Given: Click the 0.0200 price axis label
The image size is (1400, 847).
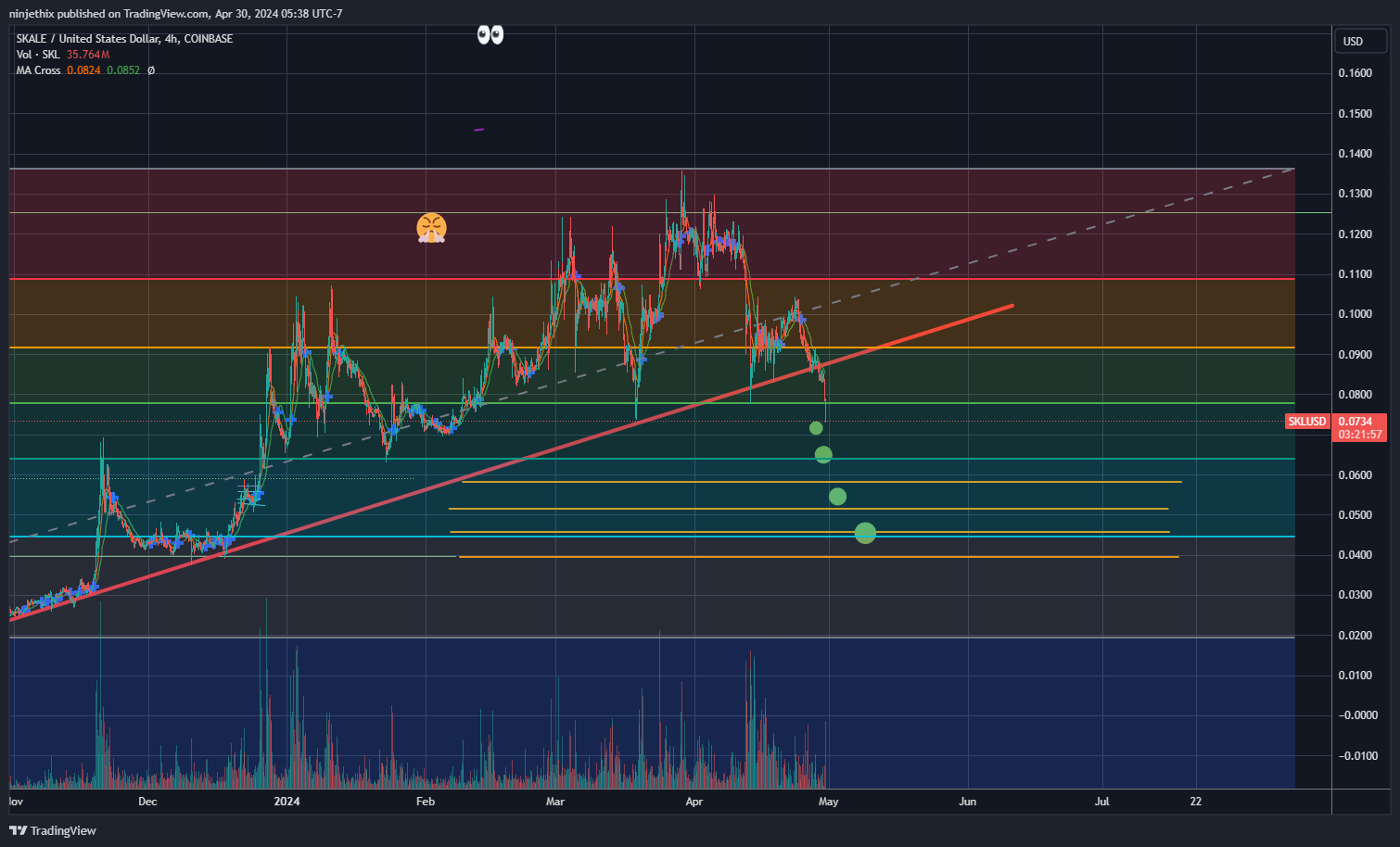Looking at the screenshot, I should 1355,636.
